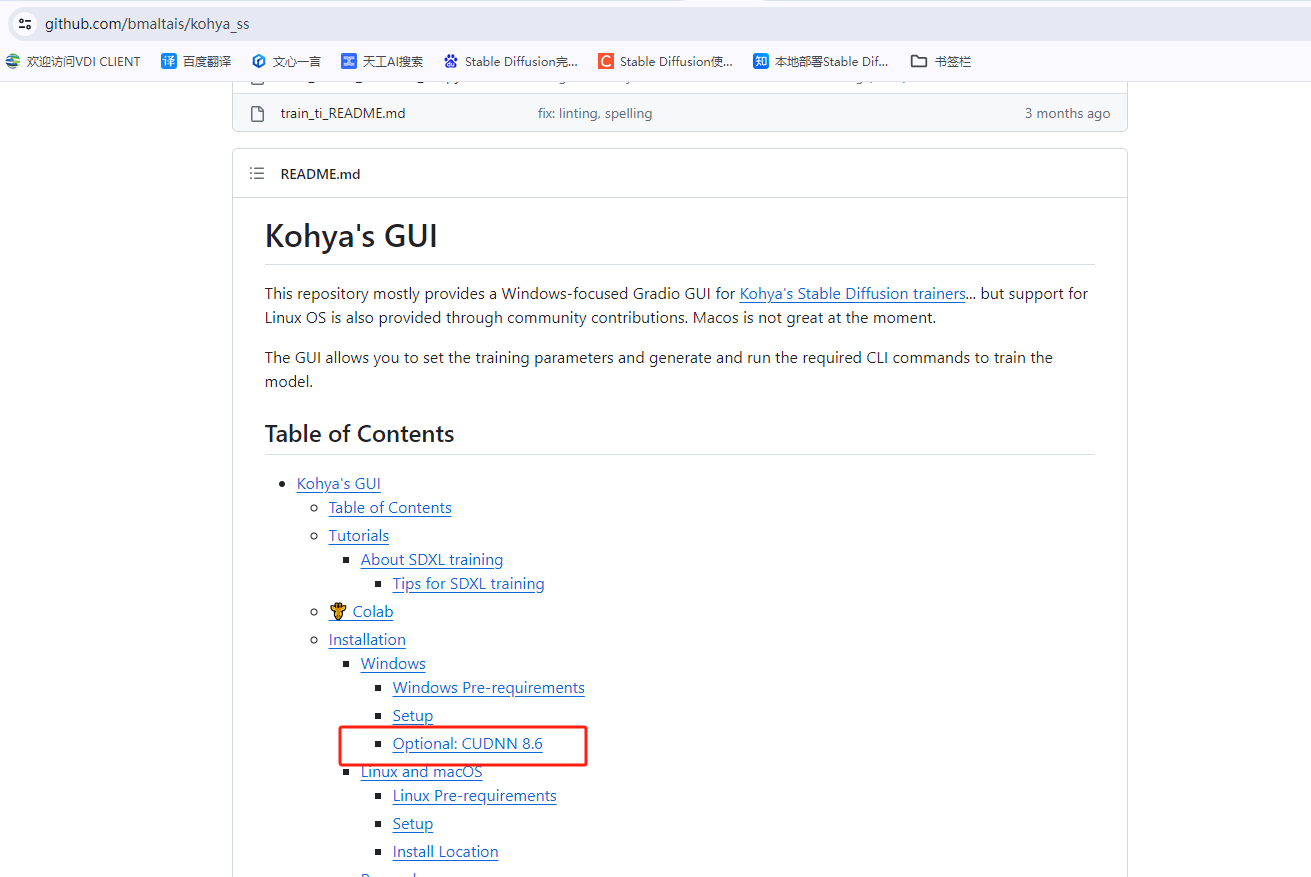Jump to the Installation section link
This screenshot has height=877, width=1311.
[x=367, y=640]
